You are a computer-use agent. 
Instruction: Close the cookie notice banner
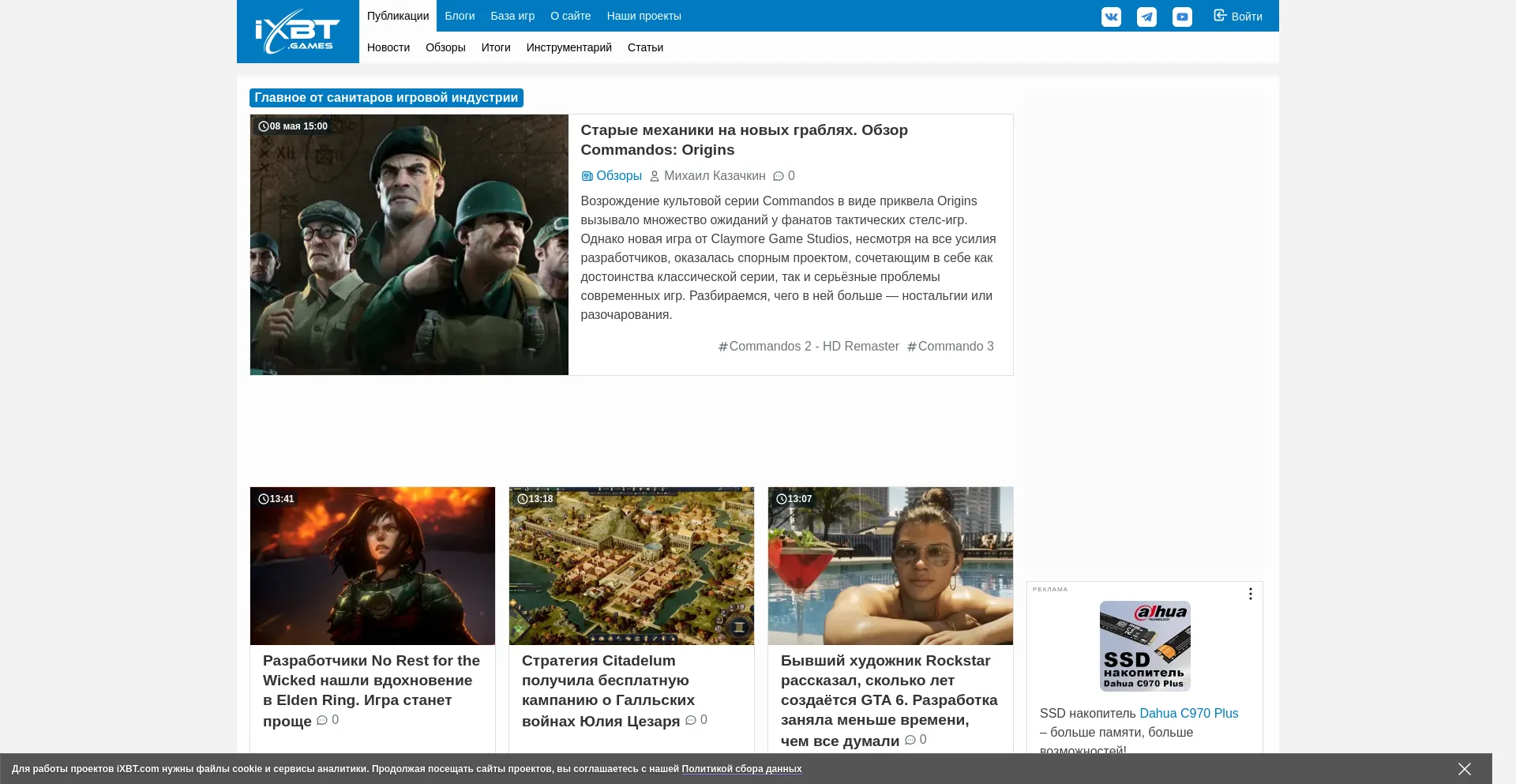[1465, 769]
